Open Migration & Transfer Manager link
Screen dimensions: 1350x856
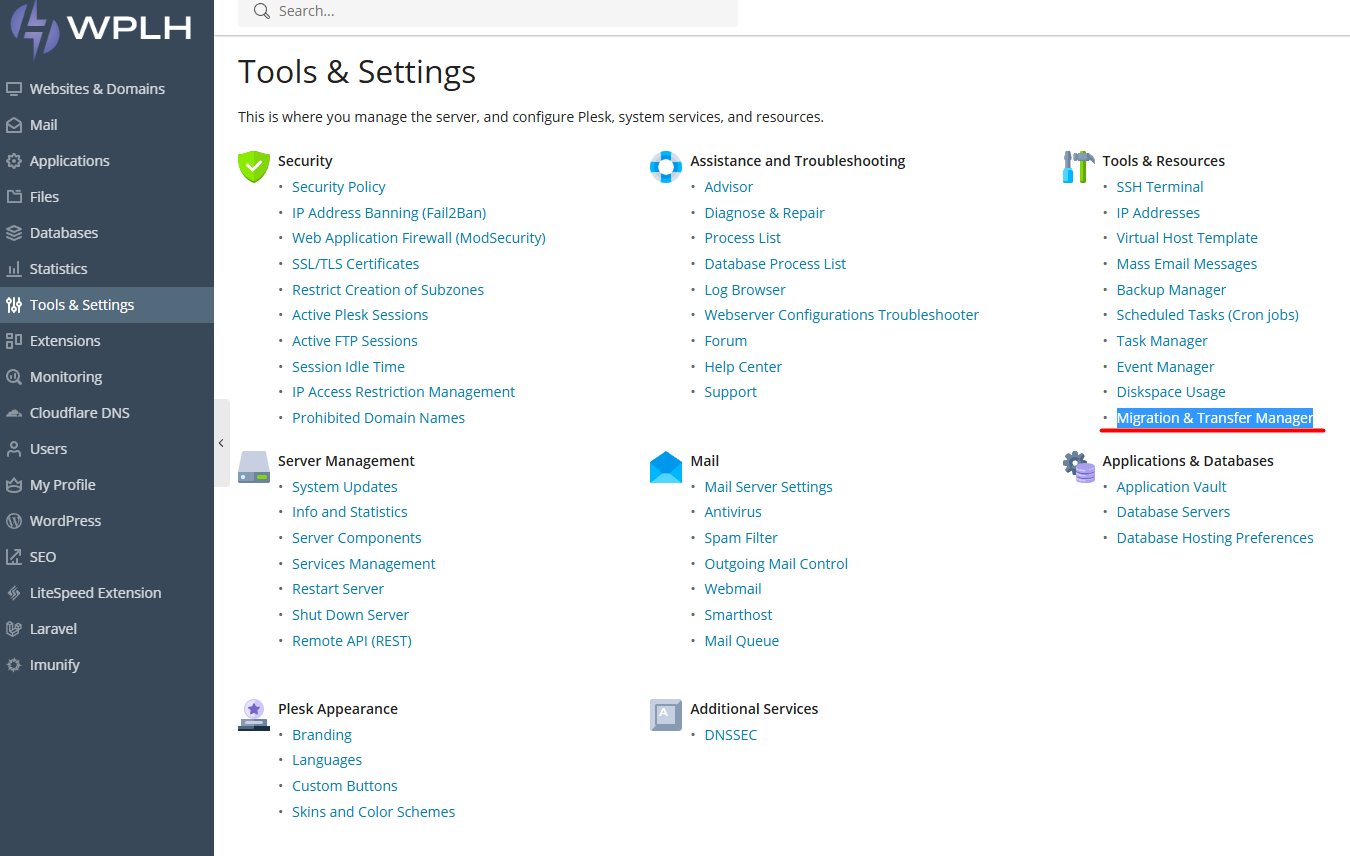click(1214, 418)
